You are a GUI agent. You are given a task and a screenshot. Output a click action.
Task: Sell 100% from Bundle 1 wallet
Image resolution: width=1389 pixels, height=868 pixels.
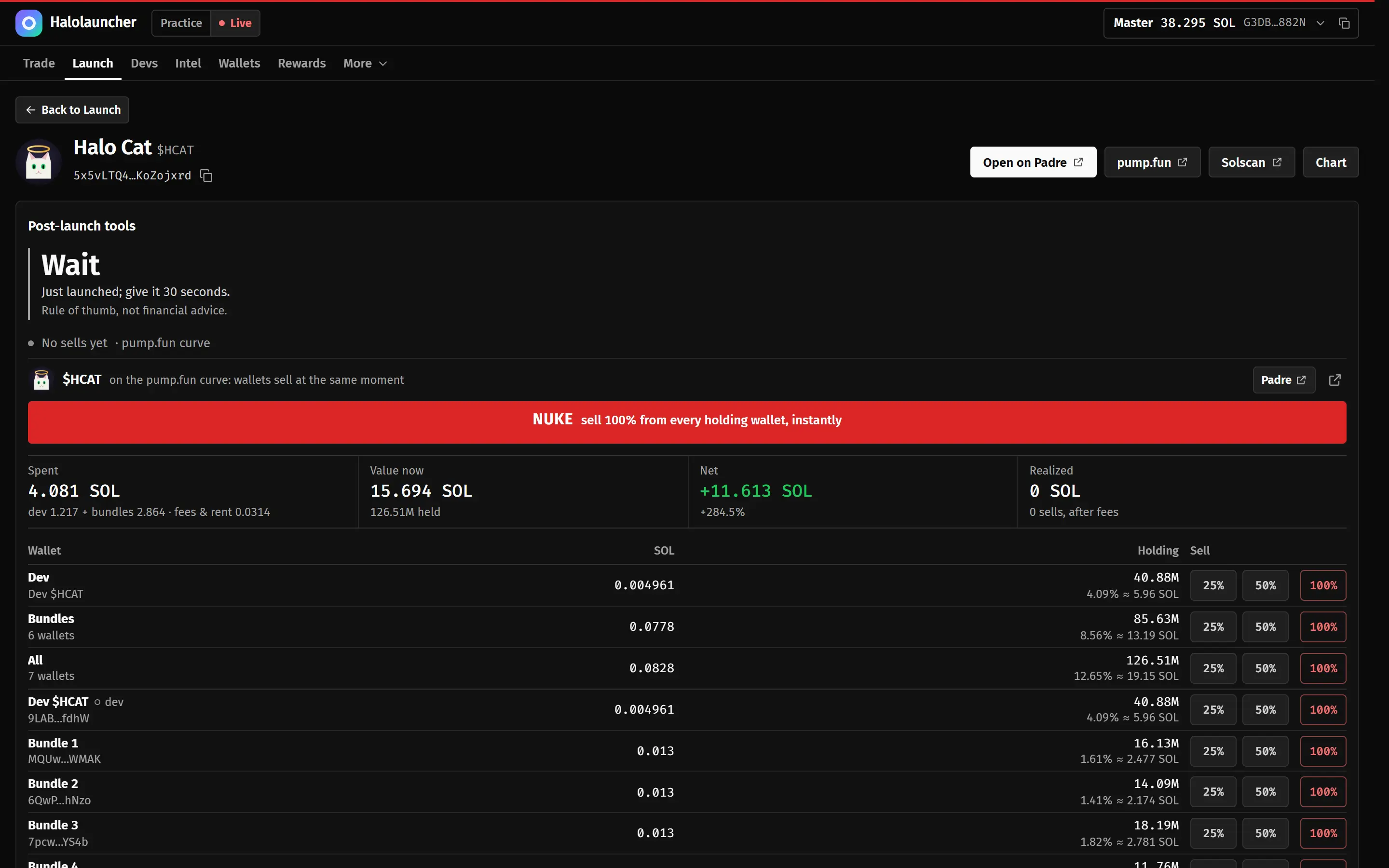pyautogui.click(x=1323, y=751)
